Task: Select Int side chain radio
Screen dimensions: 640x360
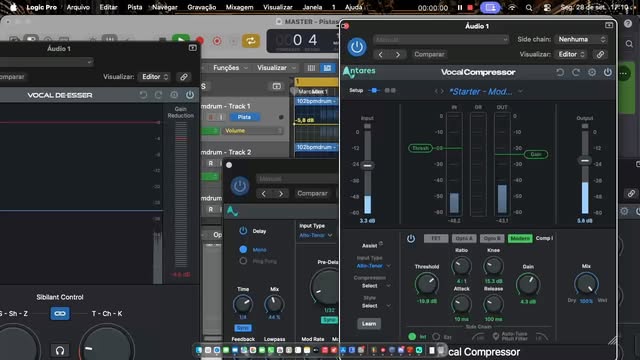Action: (x=412, y=337)
